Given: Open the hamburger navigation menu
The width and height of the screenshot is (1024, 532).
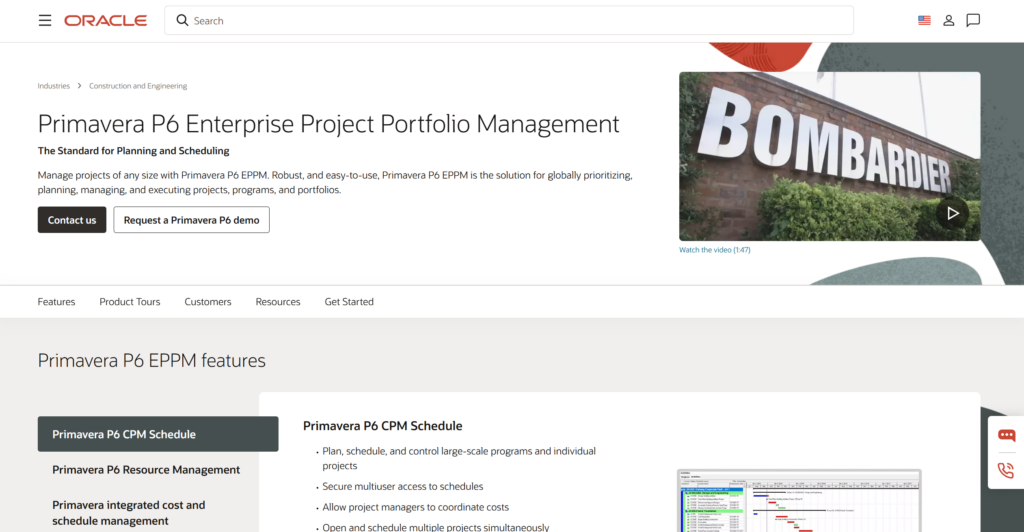Looking at the screenshot, I should click(45, 20).
